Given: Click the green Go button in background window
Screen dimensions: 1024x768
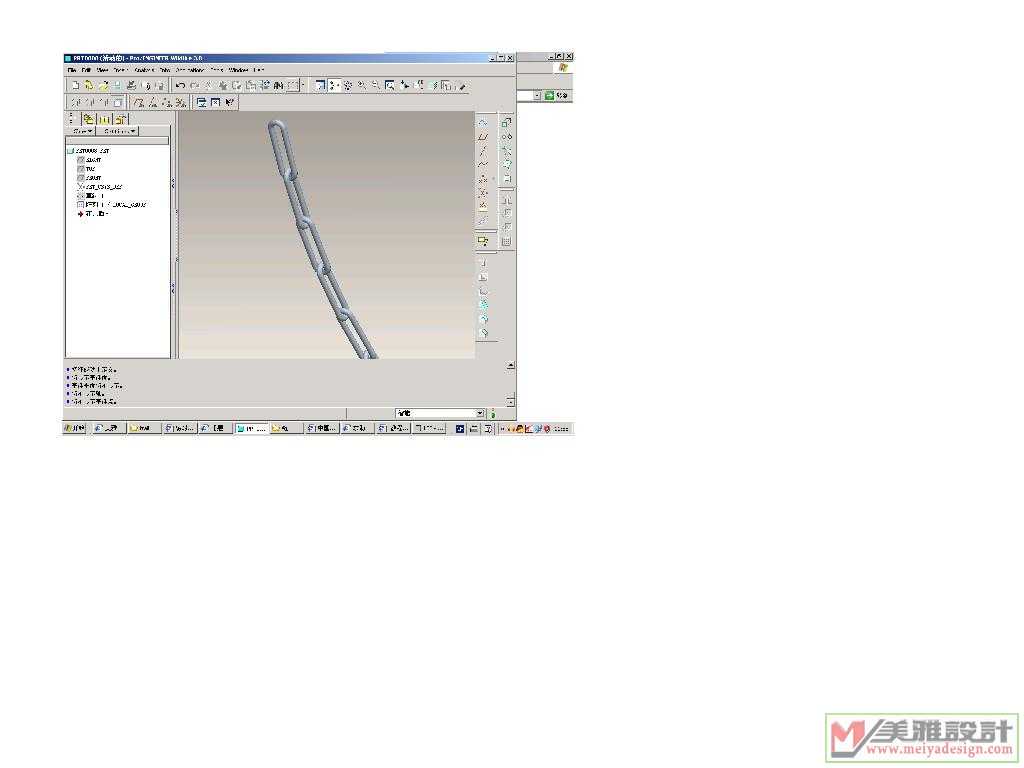Looking at the screenshot, I should tap(549, 95).
